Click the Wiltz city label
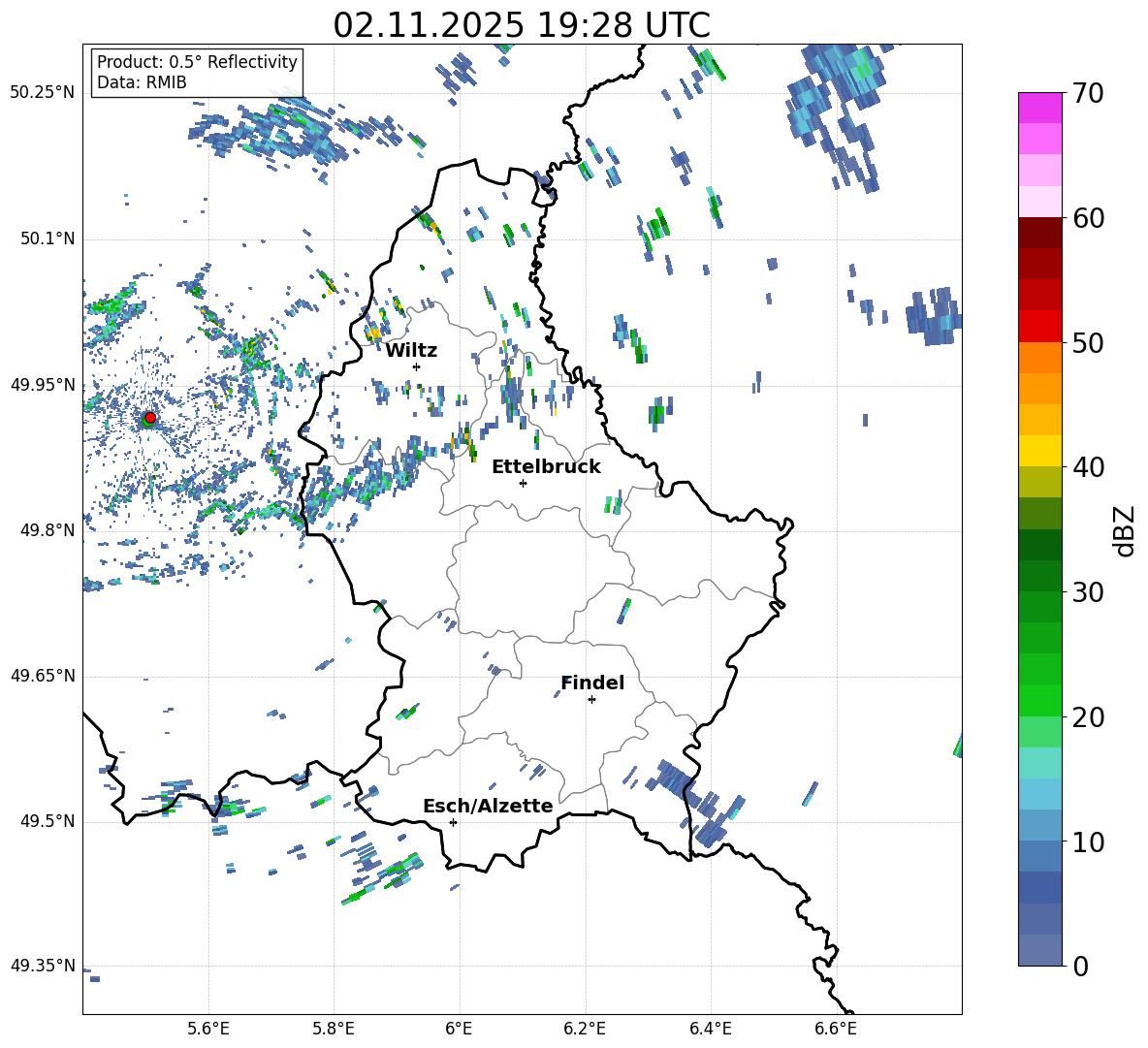The height and width of the screenshot is (1048, 1148). [x=411, y=351]
